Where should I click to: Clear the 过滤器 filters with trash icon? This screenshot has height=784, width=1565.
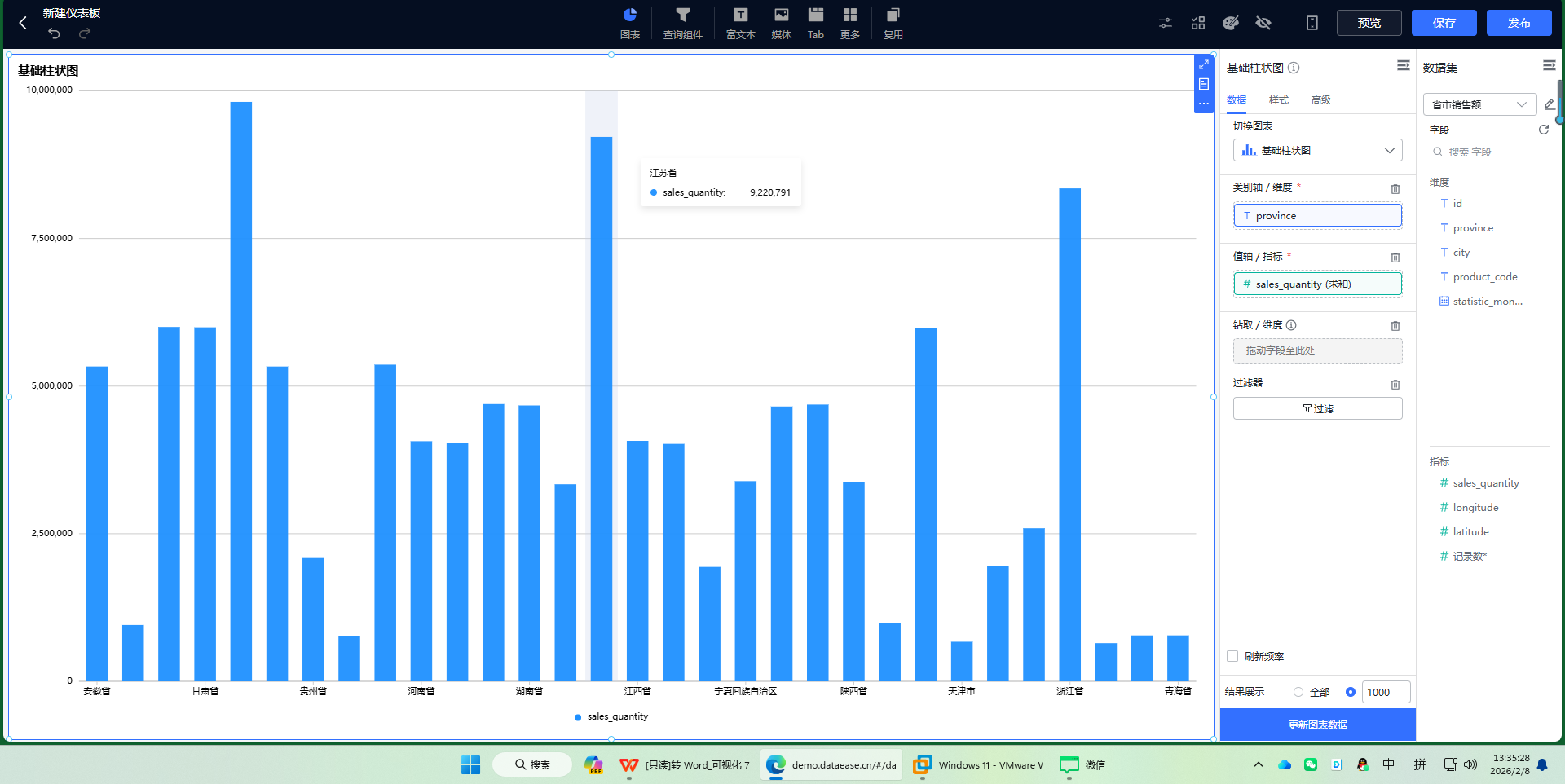tap(1395, 385)
